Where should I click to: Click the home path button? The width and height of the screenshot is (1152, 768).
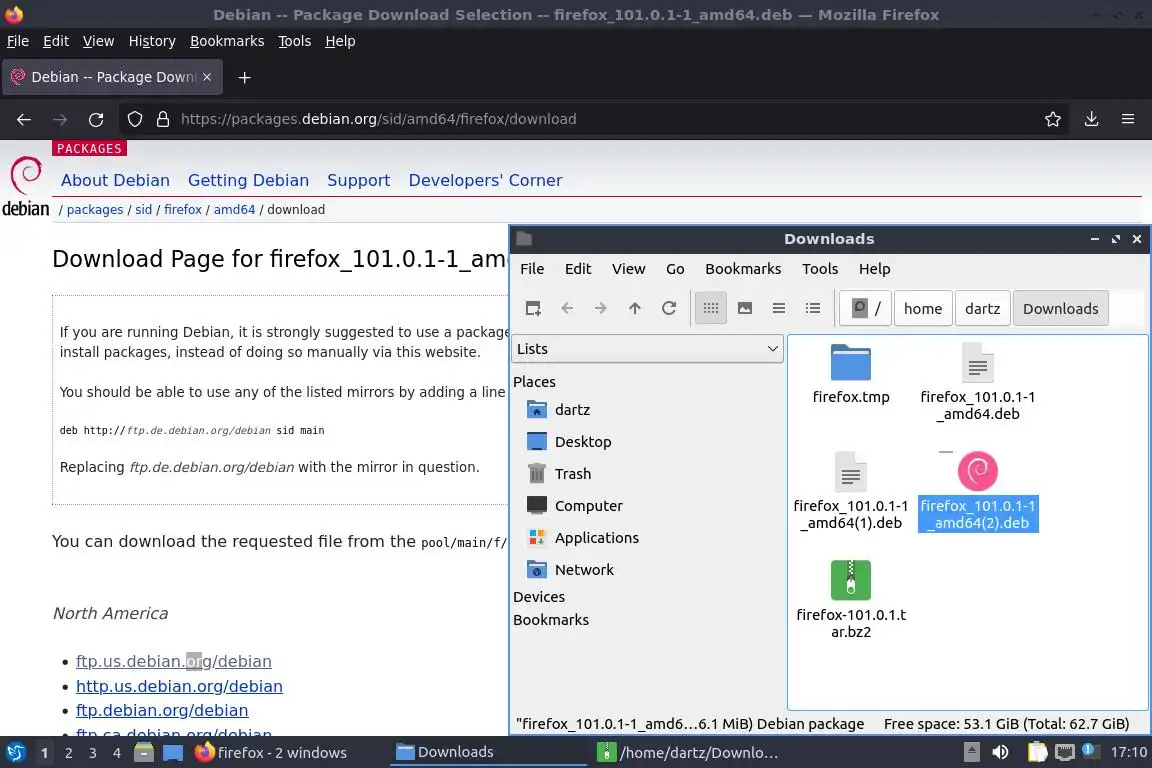[x=923, y=309]
